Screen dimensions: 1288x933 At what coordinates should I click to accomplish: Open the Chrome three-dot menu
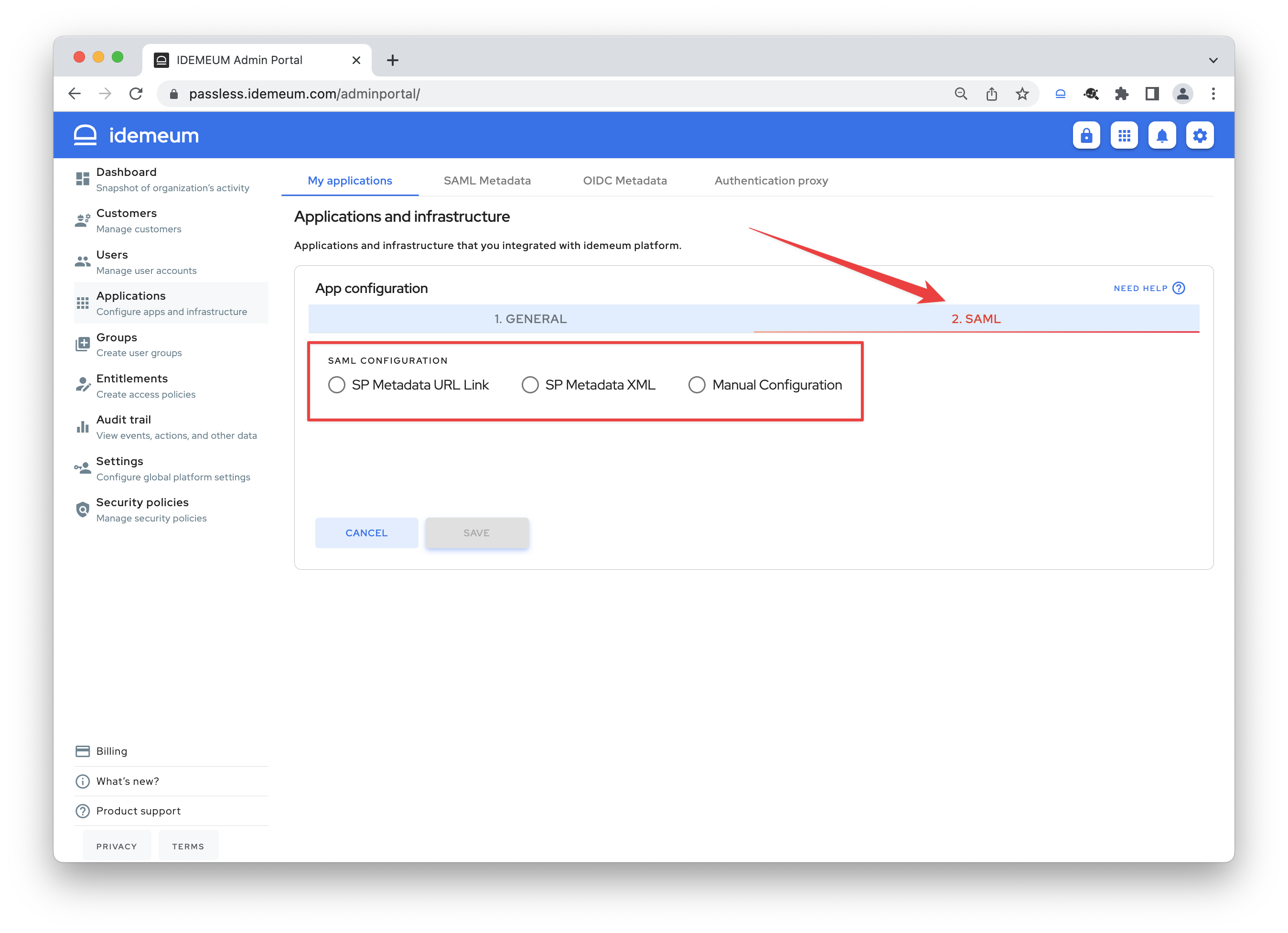tap(1213, 94)
